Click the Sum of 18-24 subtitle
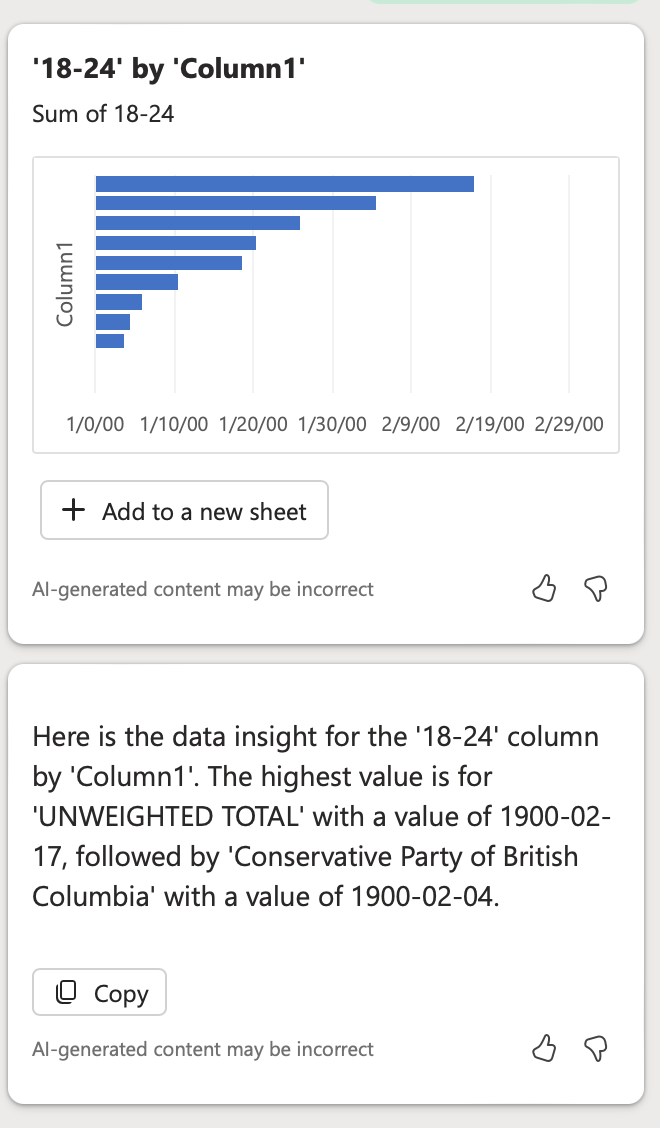The height and width of the screenshot is (1128, 660). [103, 114]
